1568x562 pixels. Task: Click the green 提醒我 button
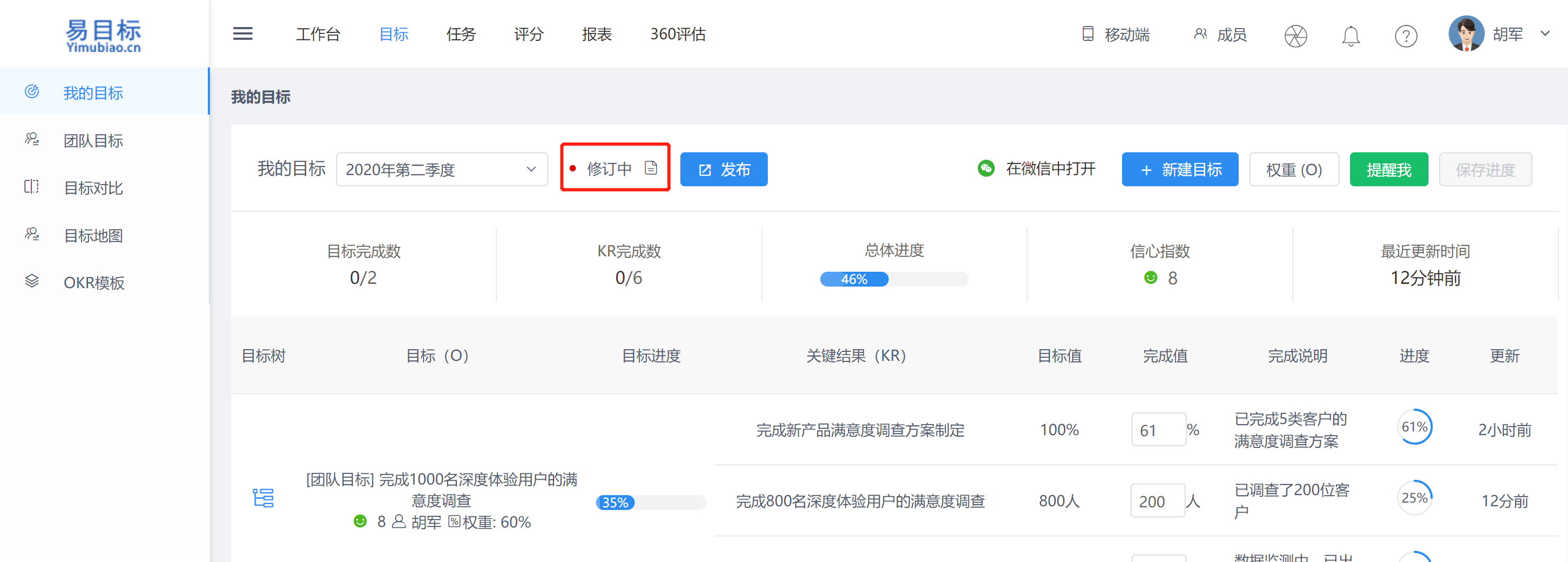(1388, 169)
